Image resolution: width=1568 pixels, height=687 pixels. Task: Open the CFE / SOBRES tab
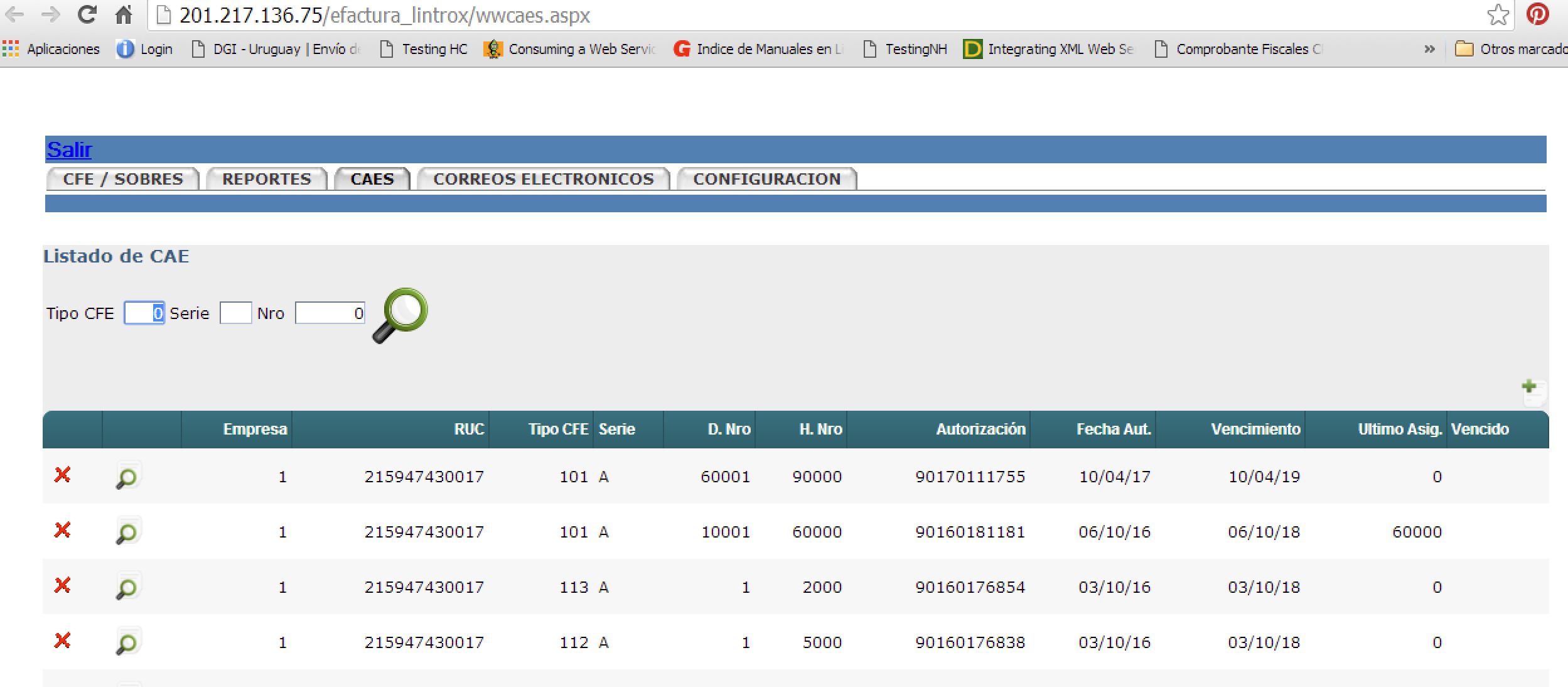click(x=123, y=179)
